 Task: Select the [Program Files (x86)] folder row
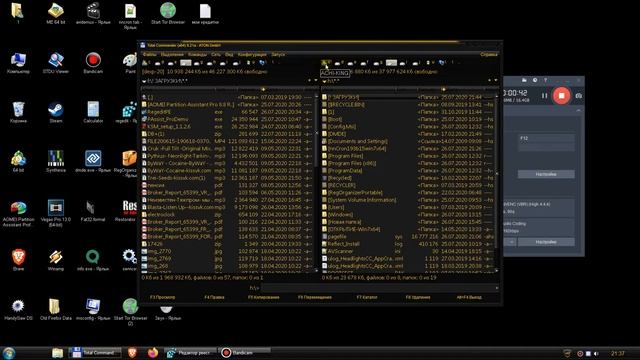coord(408,163)
